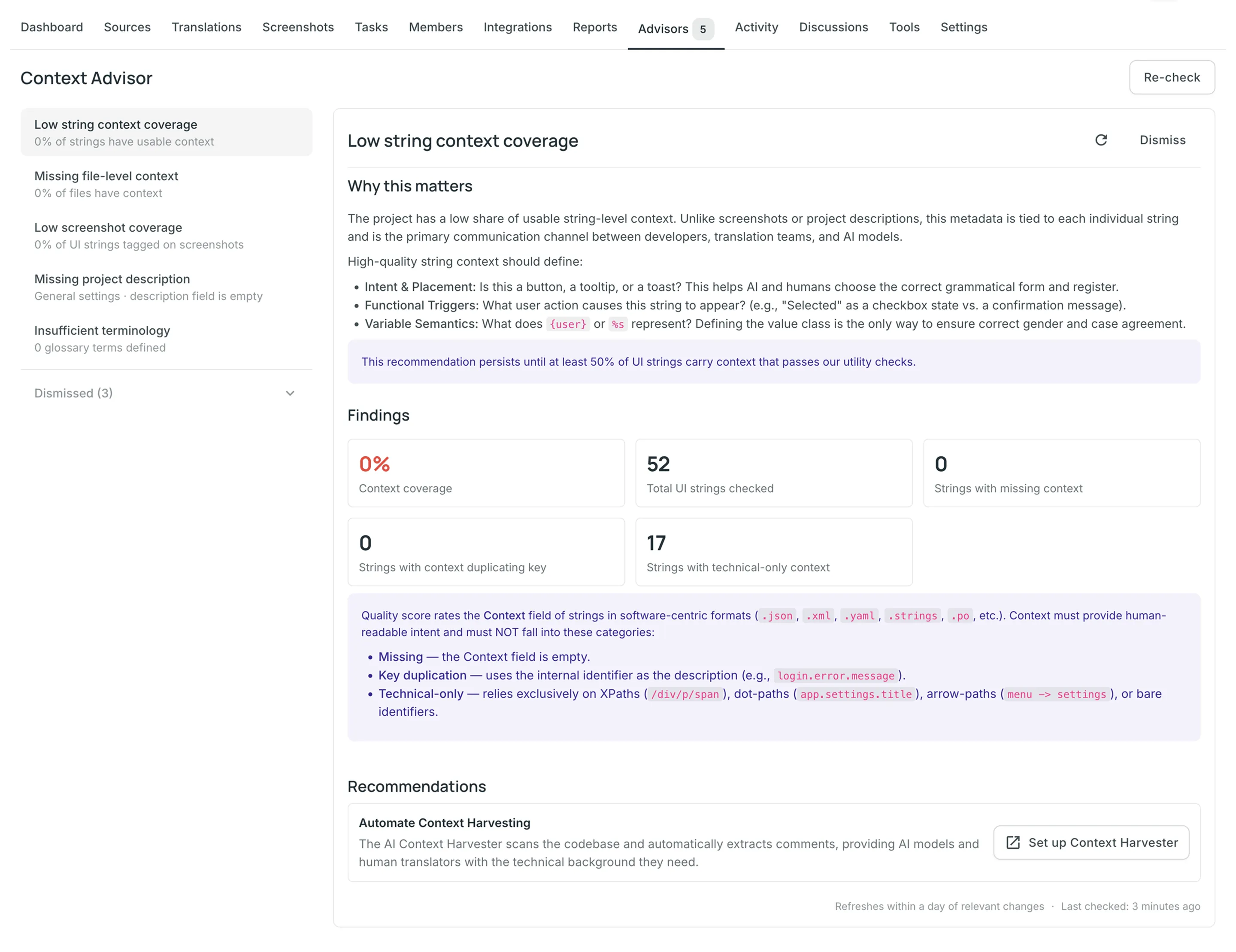Open the Settings tab

tap(963, 27)
